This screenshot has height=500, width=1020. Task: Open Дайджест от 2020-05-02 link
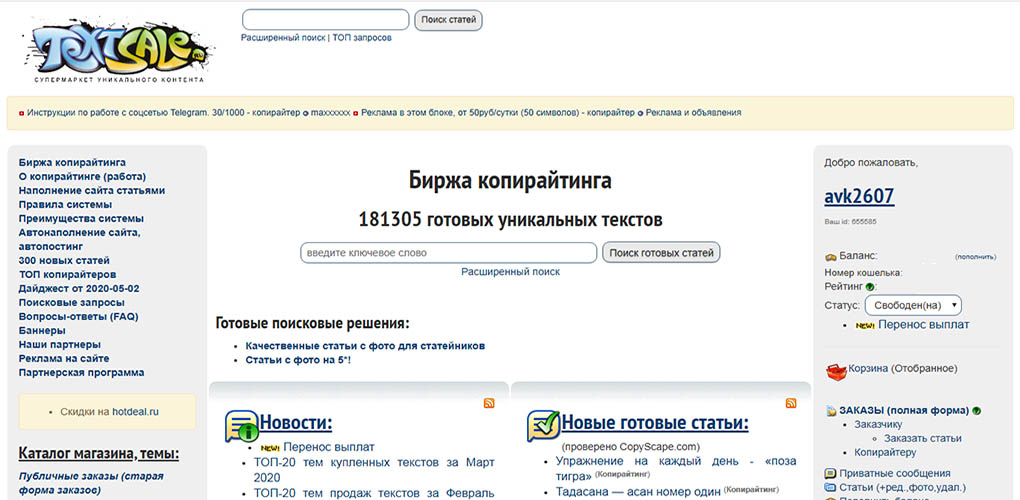coord(79,289)
